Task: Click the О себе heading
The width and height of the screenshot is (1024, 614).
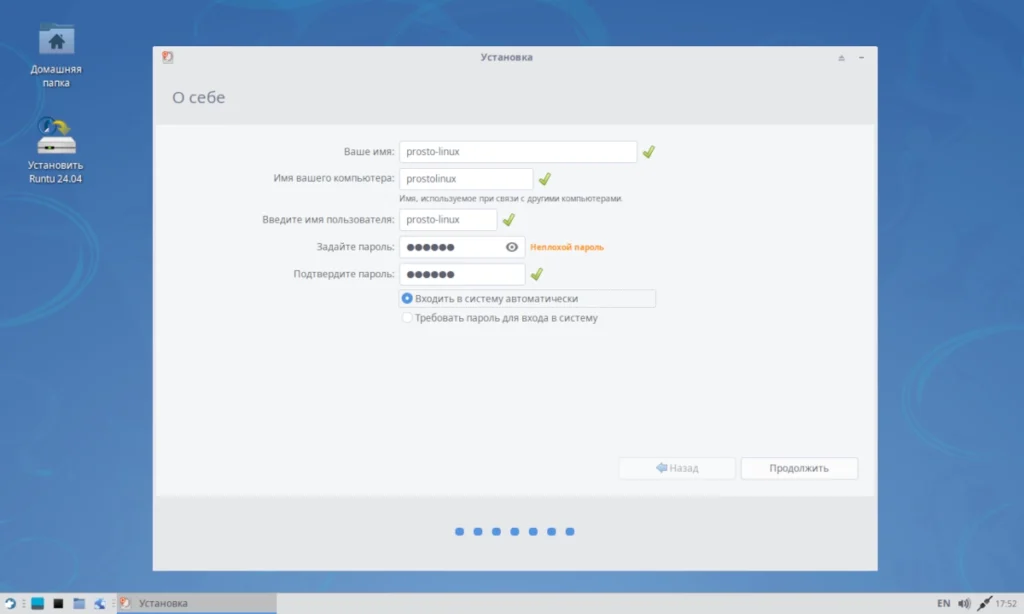Action: [199, 97]
